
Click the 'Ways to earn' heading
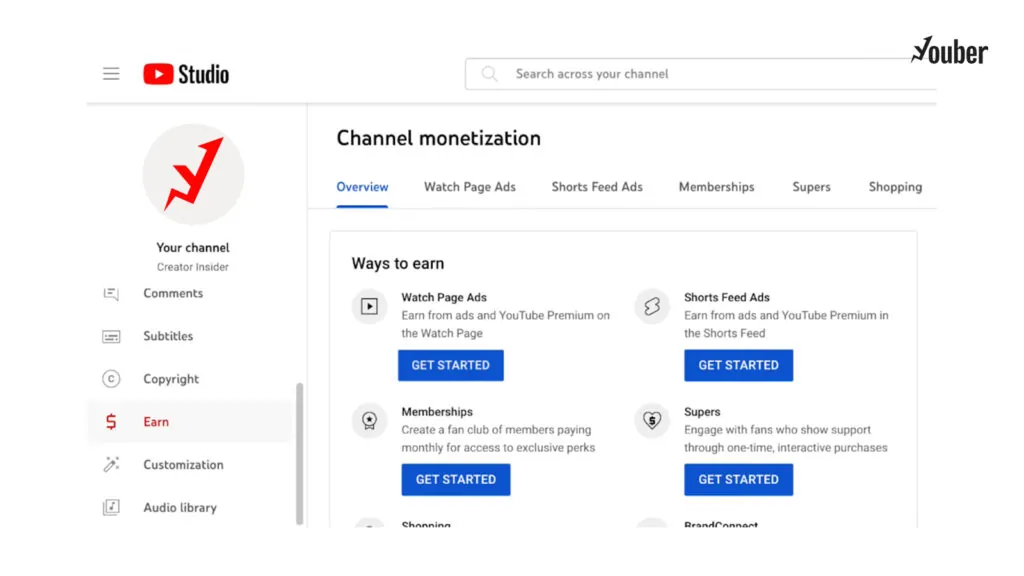pyautogui.click(x=398, y=263)
